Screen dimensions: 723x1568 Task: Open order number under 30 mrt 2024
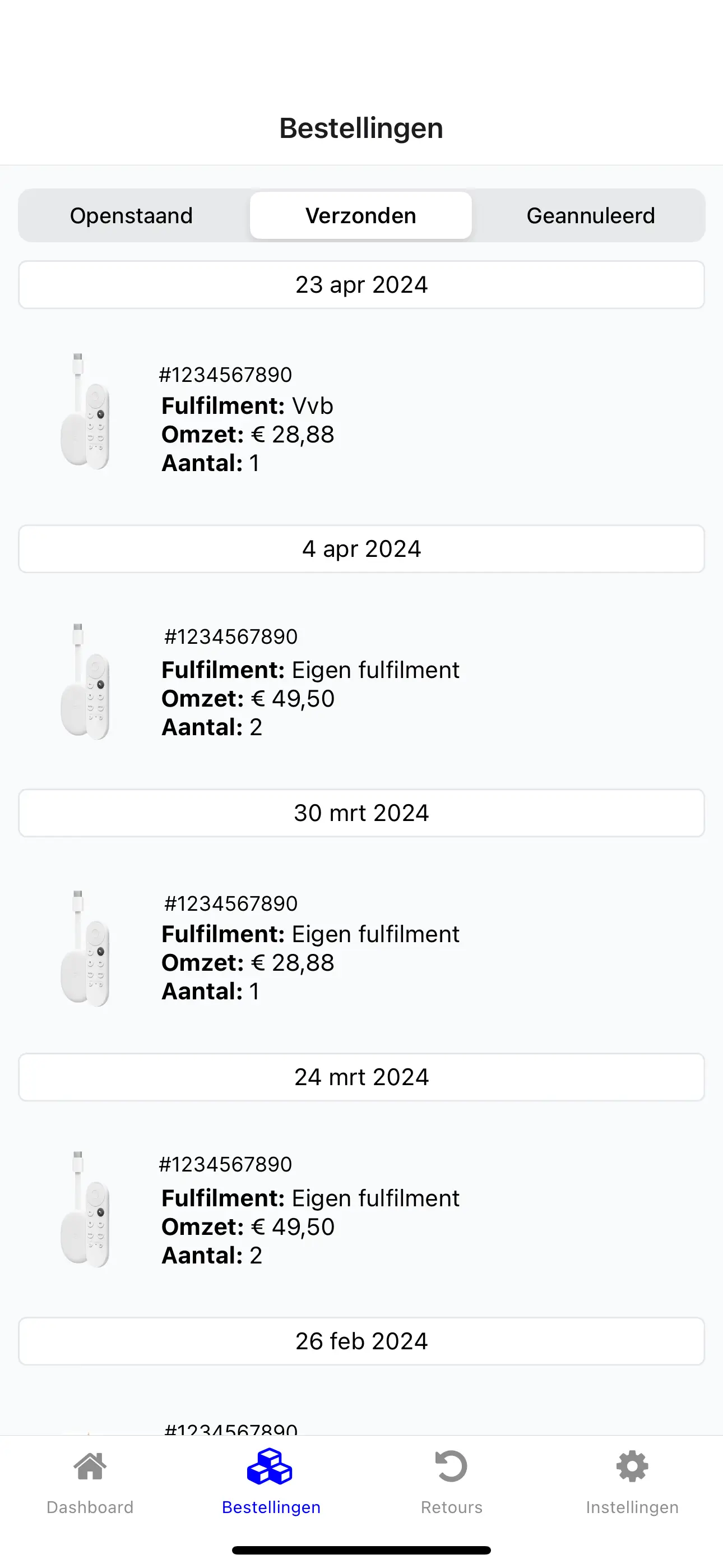click(231, 903)
